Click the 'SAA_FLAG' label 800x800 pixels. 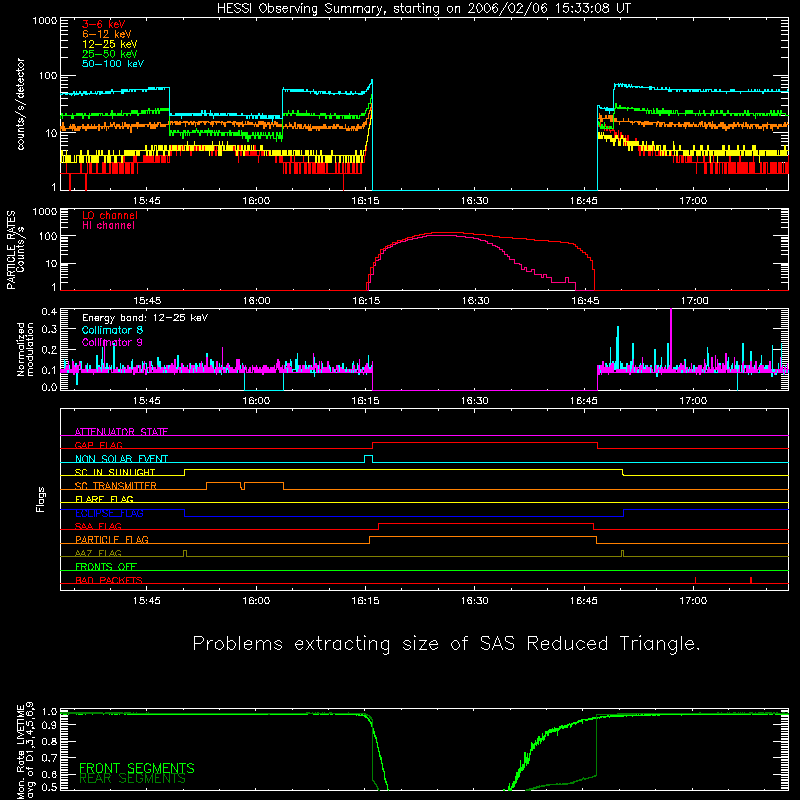tap(98, 526)
